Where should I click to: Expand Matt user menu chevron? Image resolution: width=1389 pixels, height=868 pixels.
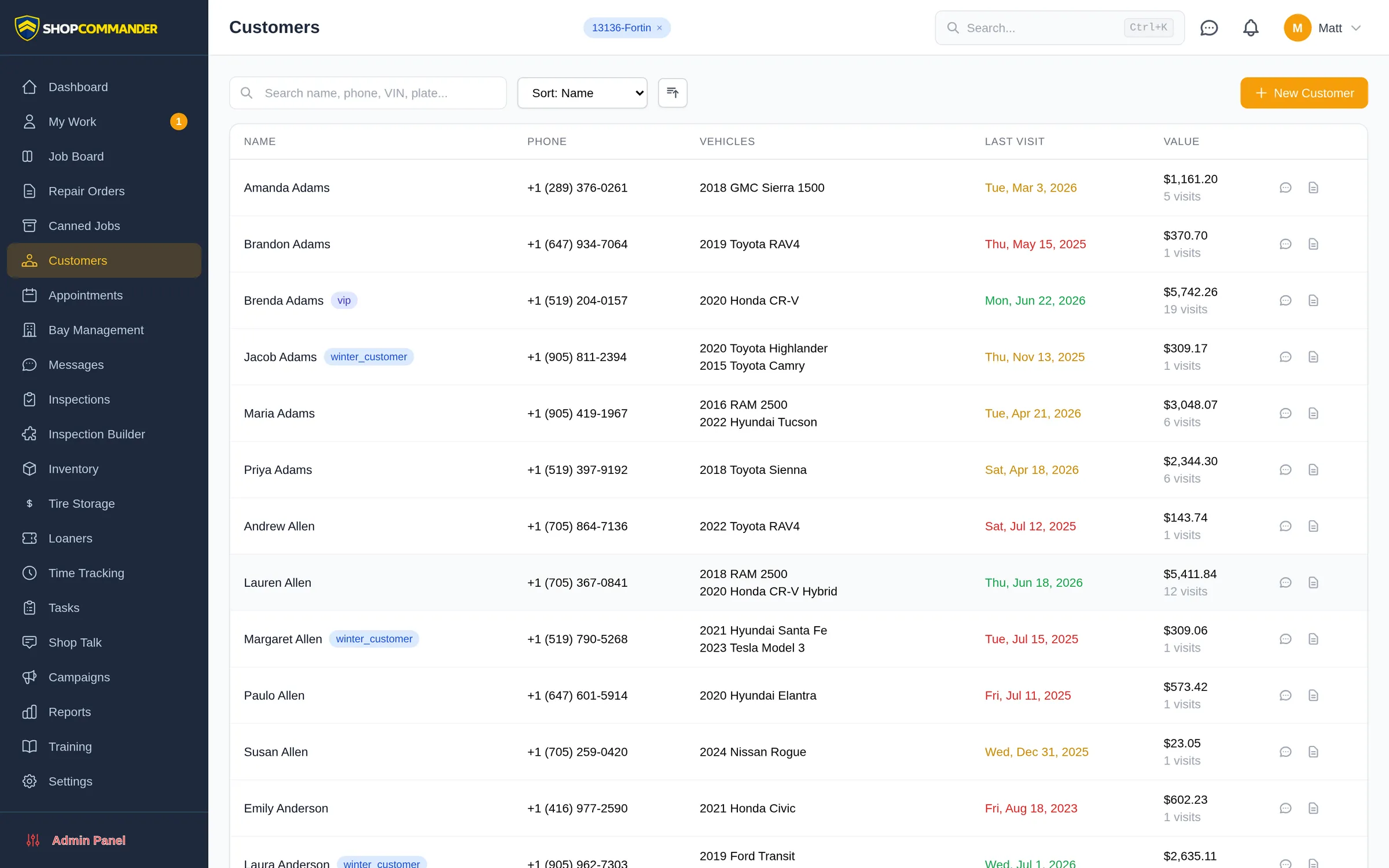(1356, 28)
